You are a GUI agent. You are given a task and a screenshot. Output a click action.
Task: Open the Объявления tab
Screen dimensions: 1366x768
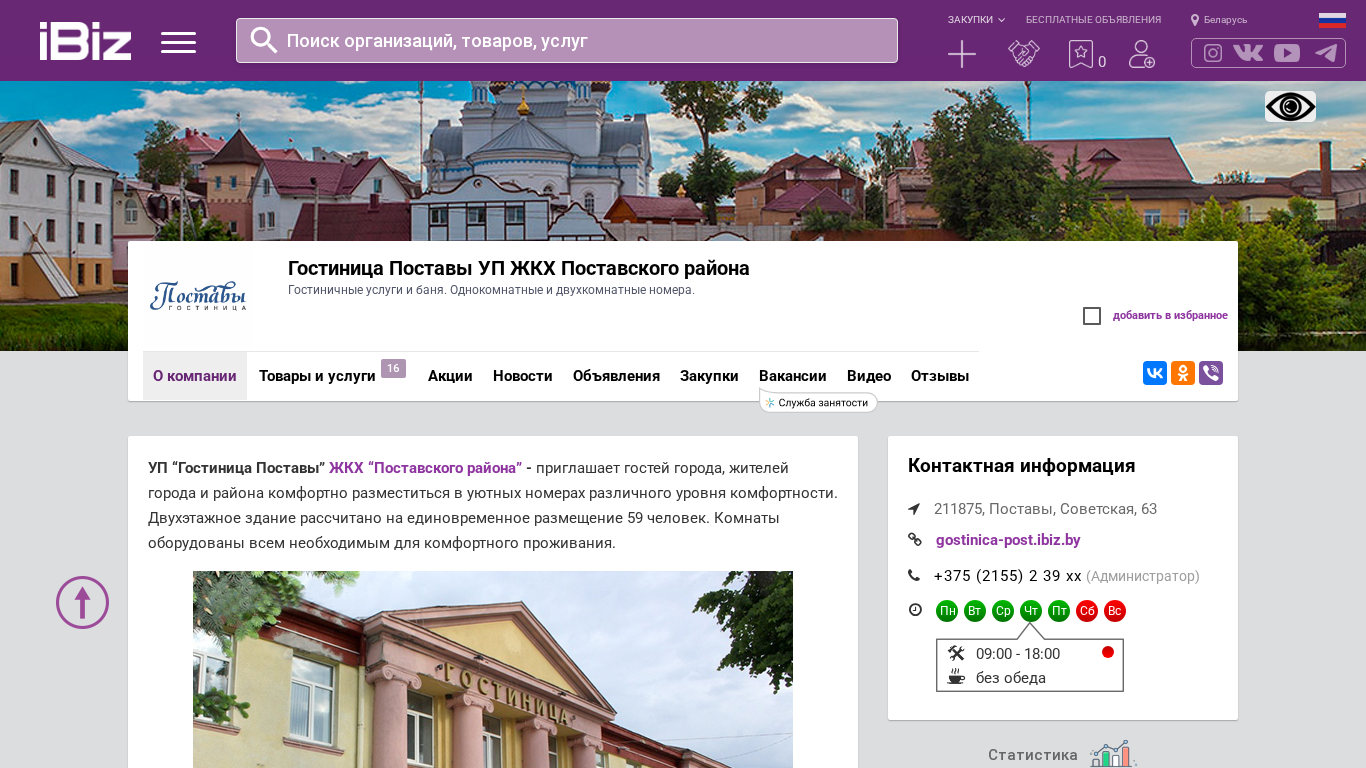pyautogui.click(x=616, y=376)
